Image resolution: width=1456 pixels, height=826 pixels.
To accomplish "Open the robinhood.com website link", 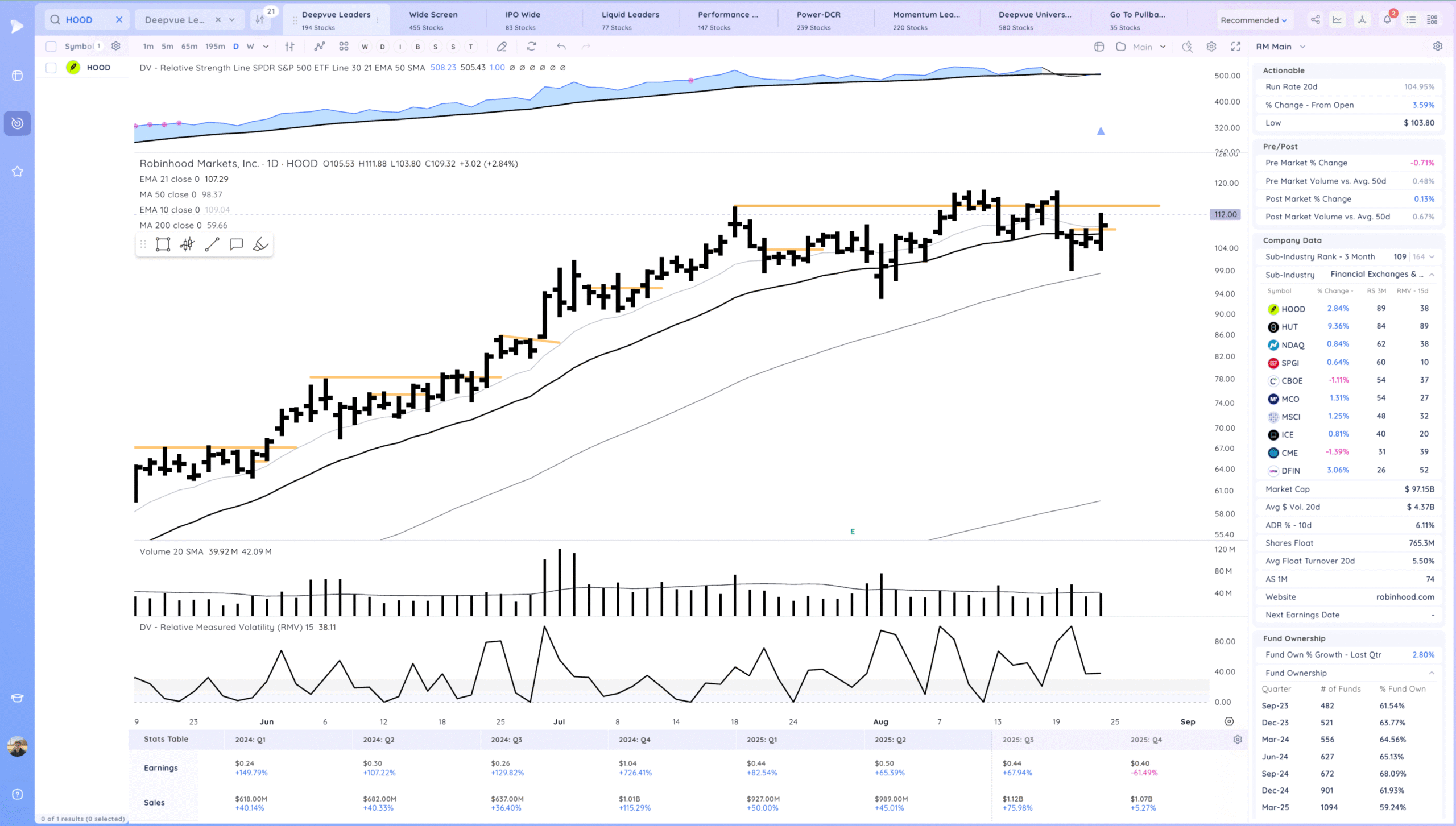I will point(1405,597).
